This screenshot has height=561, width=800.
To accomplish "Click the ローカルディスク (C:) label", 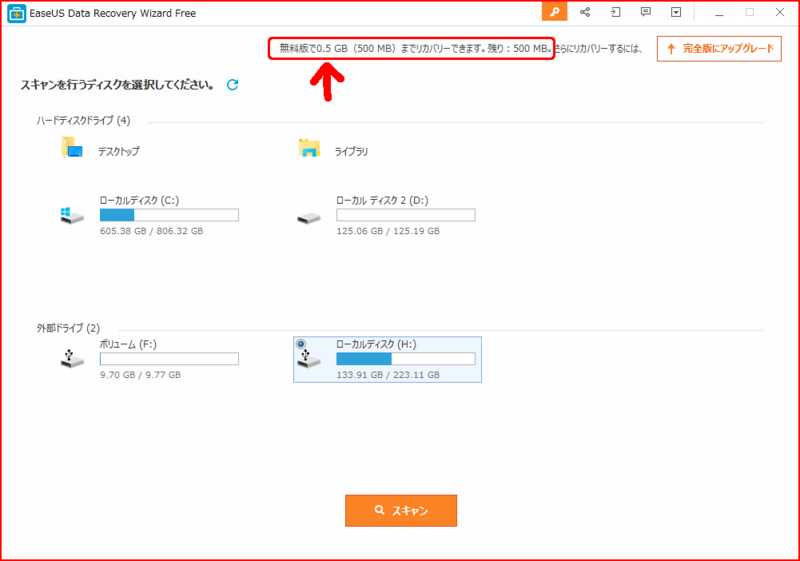I will [139, 200].
